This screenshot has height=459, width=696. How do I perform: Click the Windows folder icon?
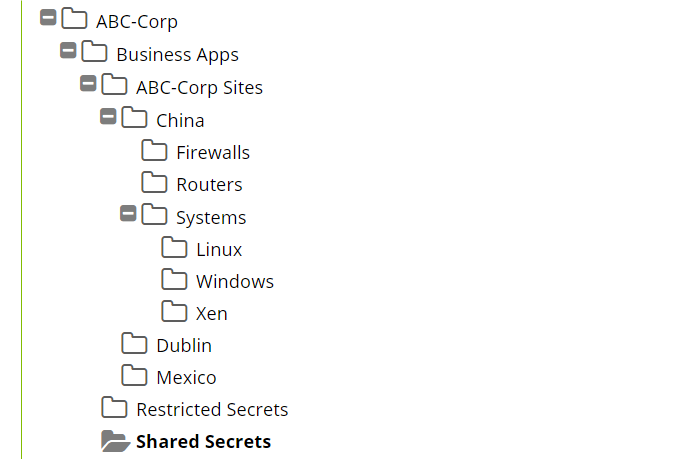tap(174, 279)
